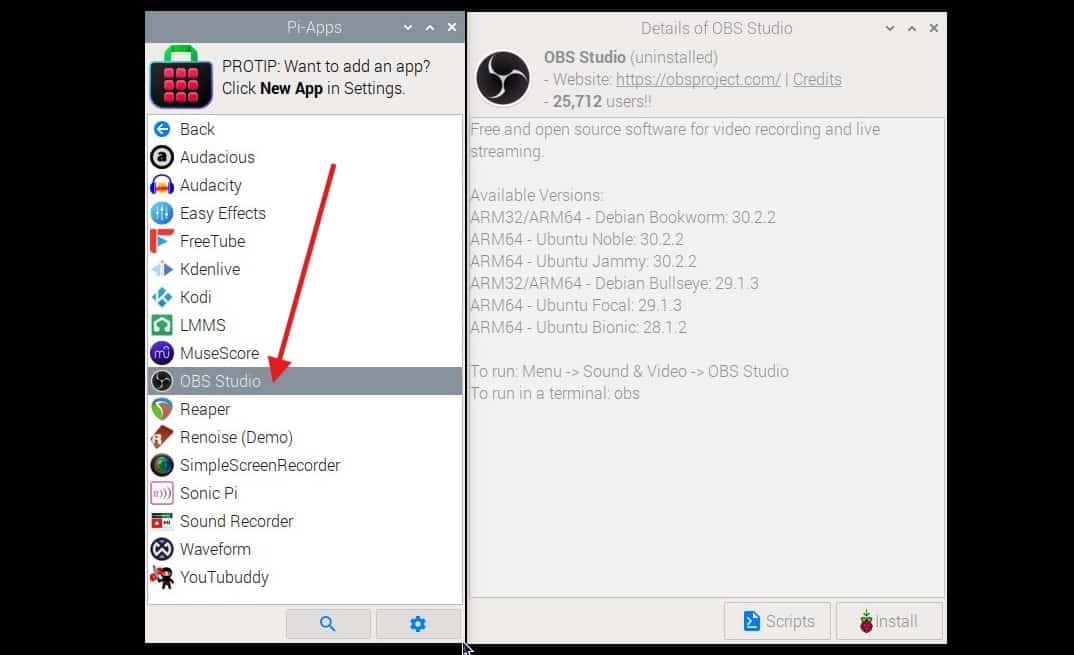This screenshot has height=655, width=1074.
Task: Select the LMMS icon
Action: pyautogui.click(x=162, y=325)
